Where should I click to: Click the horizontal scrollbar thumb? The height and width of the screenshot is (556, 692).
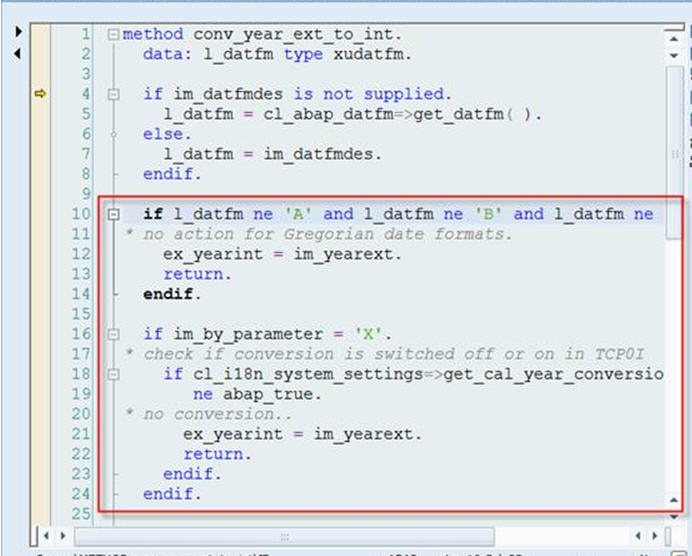pos(284,537)
